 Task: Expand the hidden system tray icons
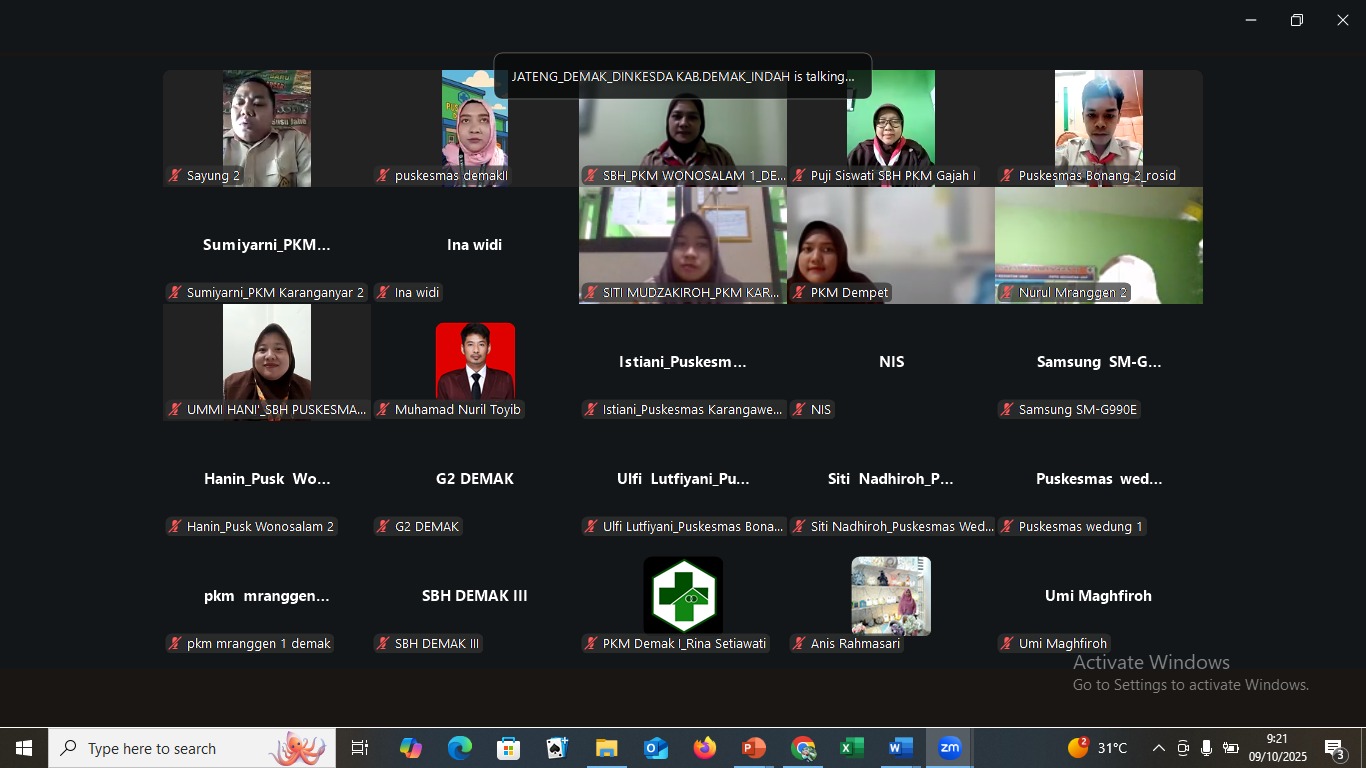(x=1158, y=748)
